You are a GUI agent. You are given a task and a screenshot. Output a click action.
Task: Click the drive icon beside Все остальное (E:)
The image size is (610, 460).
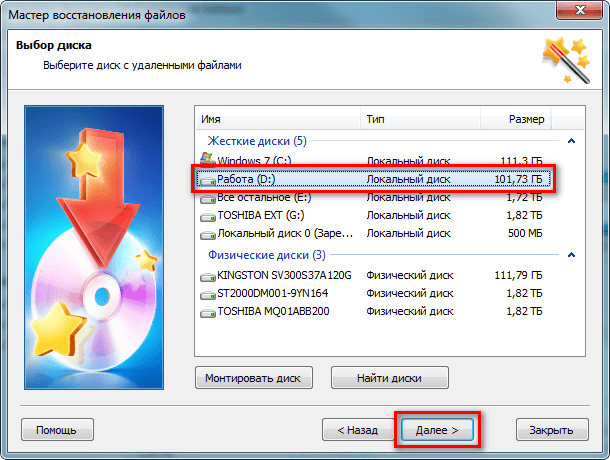click(x=208, y=199)
